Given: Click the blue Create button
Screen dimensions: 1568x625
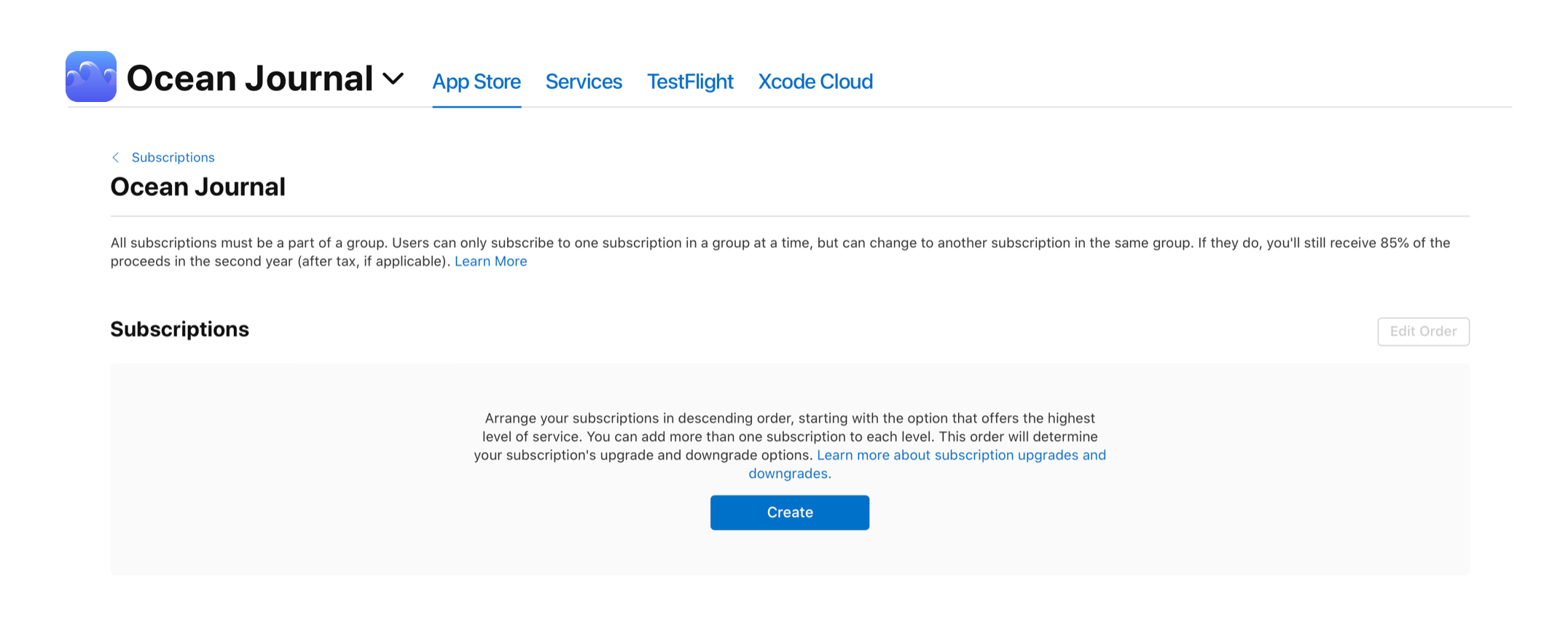Looking at the screenshot, I should pyautogui.click(x=789, y=513).
